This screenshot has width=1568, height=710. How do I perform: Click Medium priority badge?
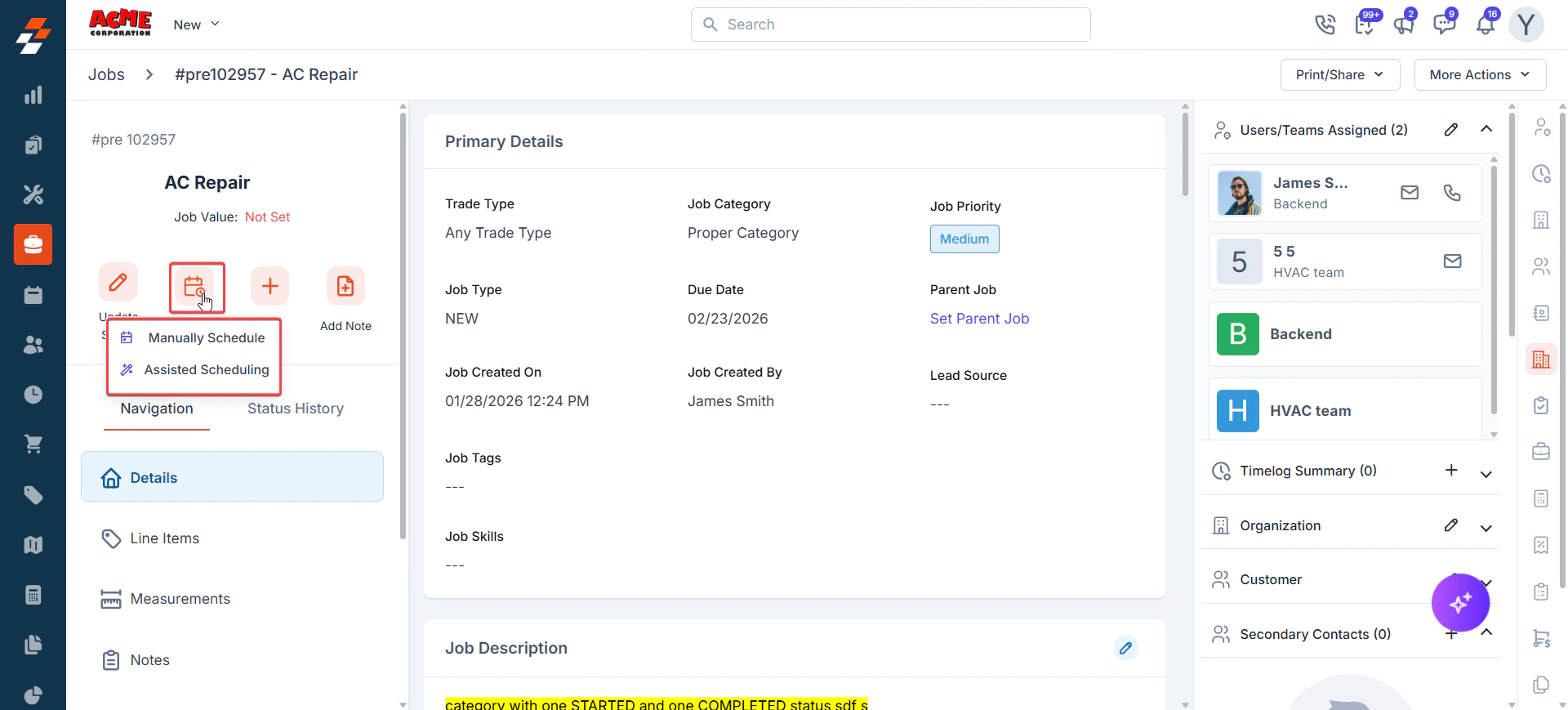[x=964, y=239]
